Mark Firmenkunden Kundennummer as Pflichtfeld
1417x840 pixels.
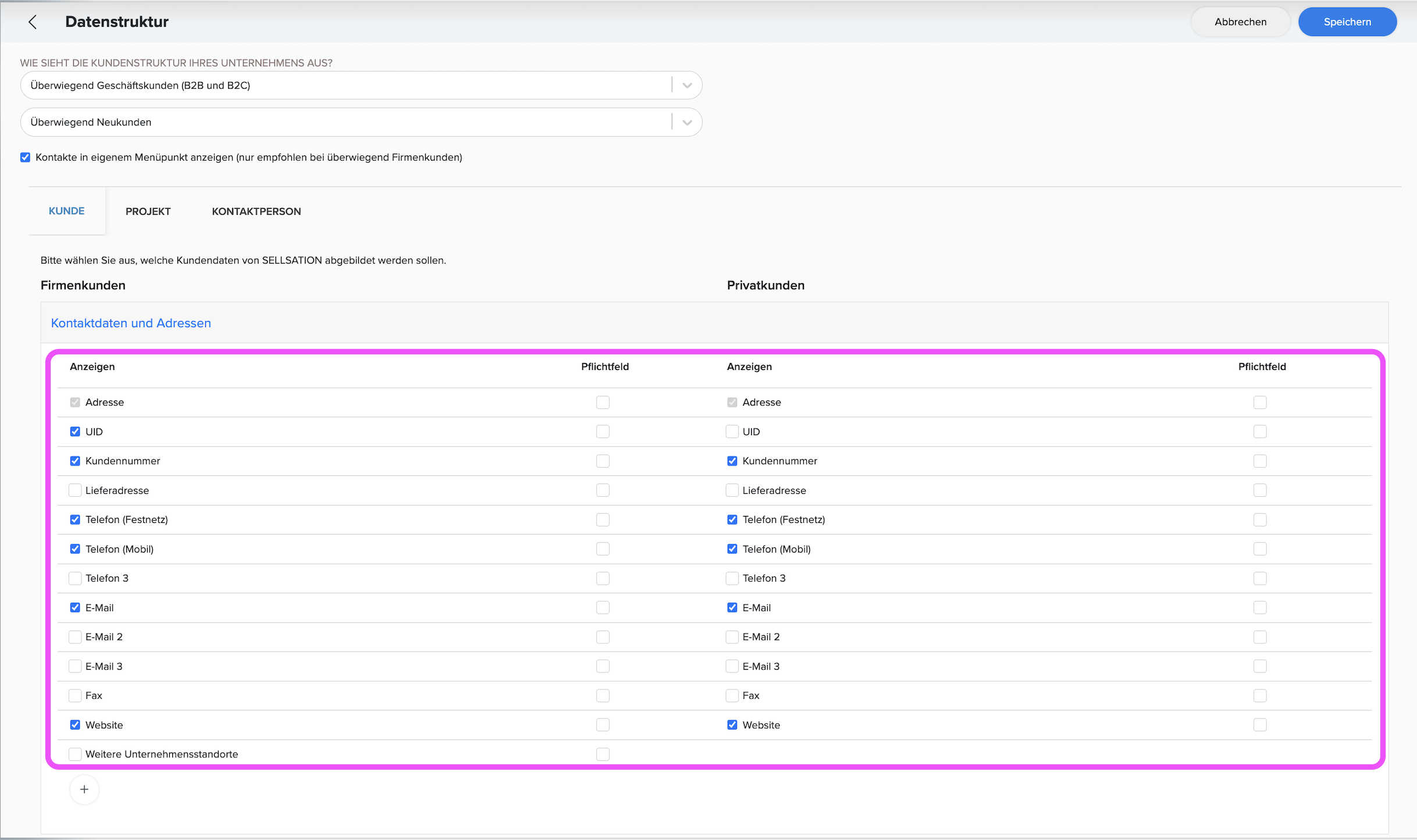(603, 461)
